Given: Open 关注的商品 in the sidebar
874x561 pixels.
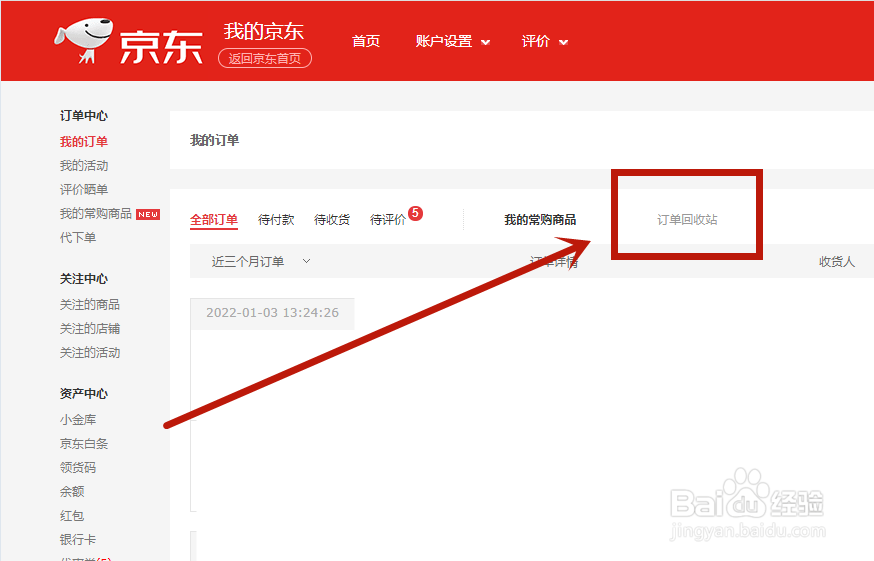Looking at the screenshot, I should point(90,304).
